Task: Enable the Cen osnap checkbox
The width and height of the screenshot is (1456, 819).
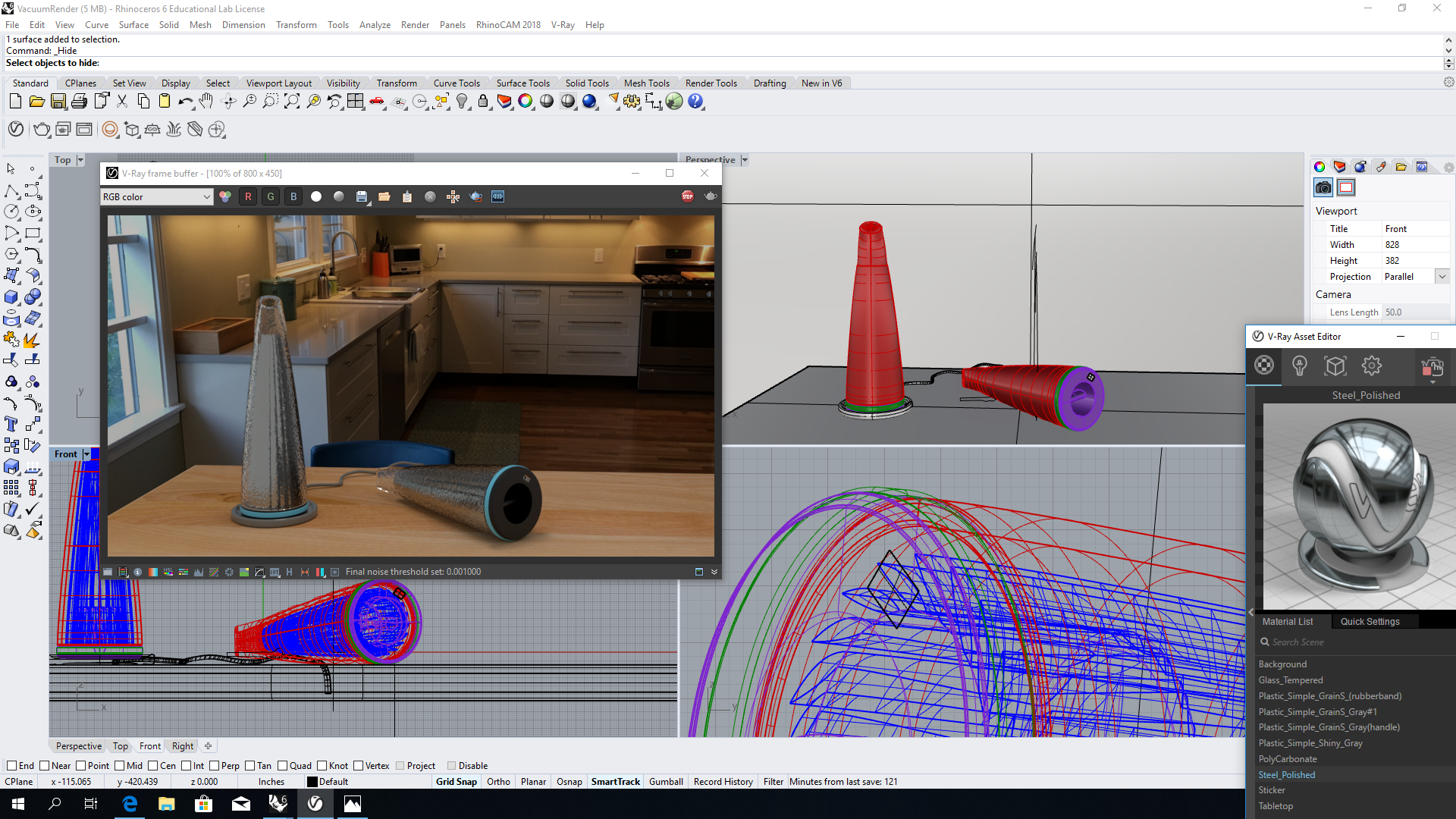Action: click(x=152, y=766)
